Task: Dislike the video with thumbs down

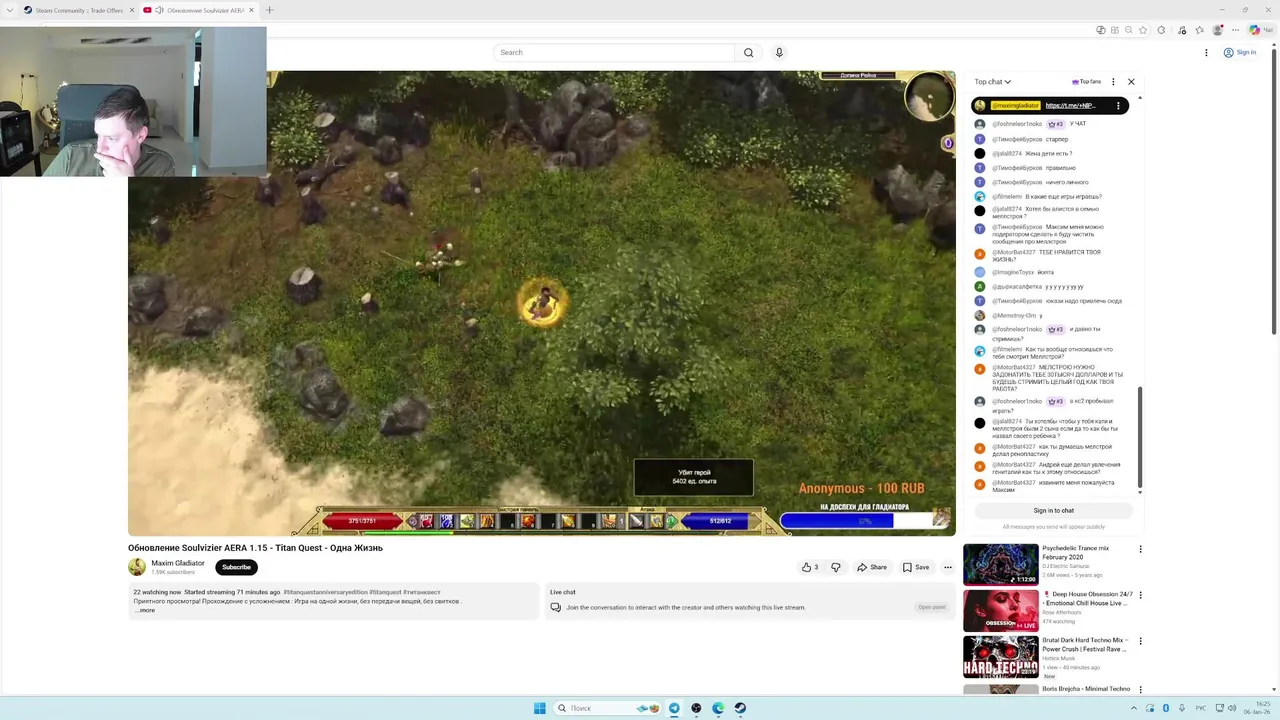Action: coord(836,567)
